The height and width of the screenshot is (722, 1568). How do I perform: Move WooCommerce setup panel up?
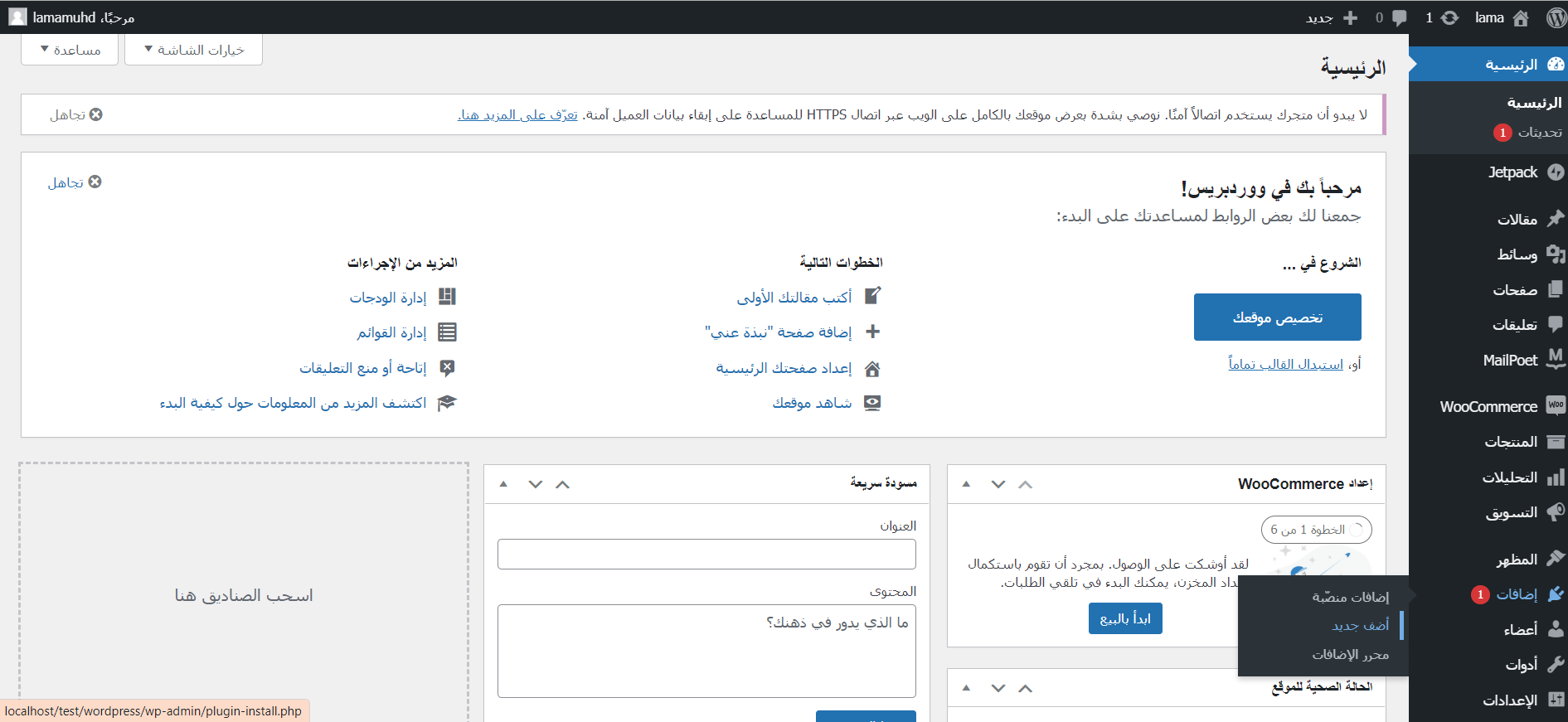coord(1026,484)
